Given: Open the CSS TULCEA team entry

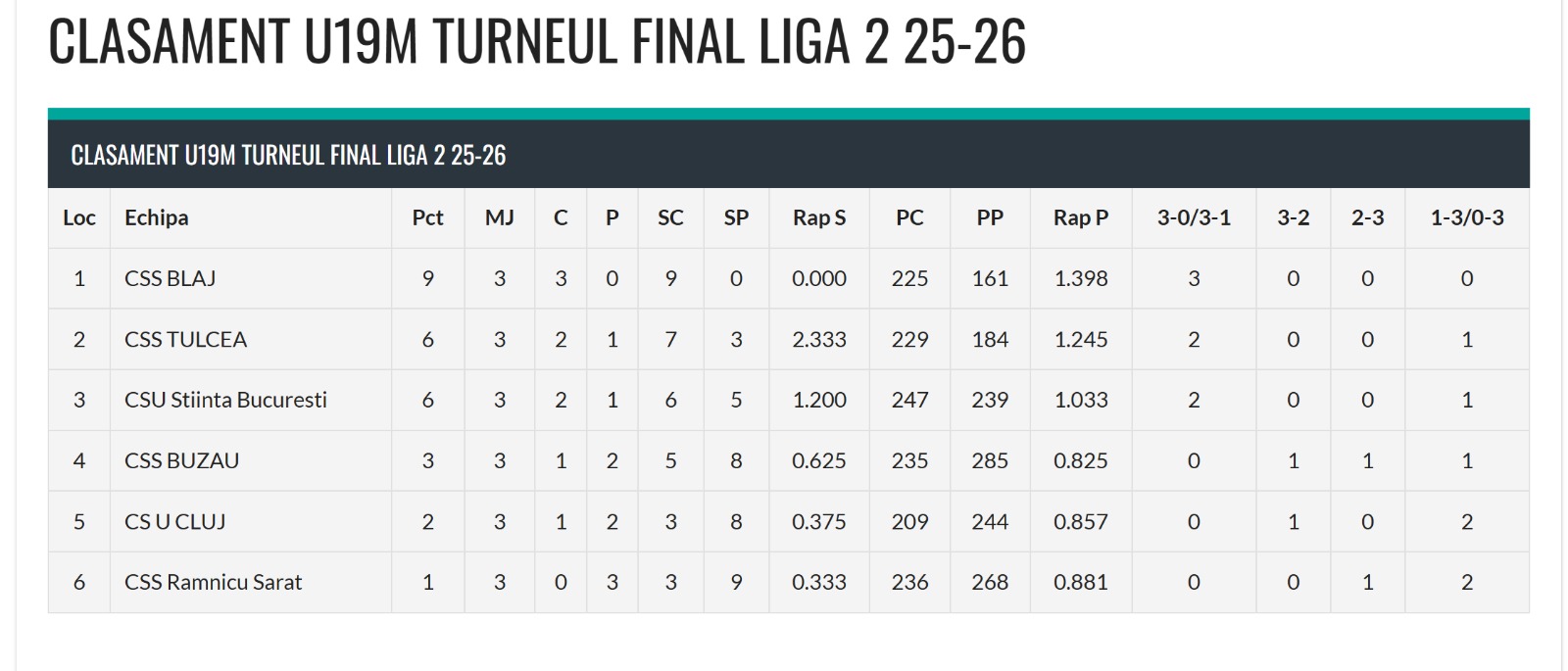Looking at the screenshot, I should (185, 339).
